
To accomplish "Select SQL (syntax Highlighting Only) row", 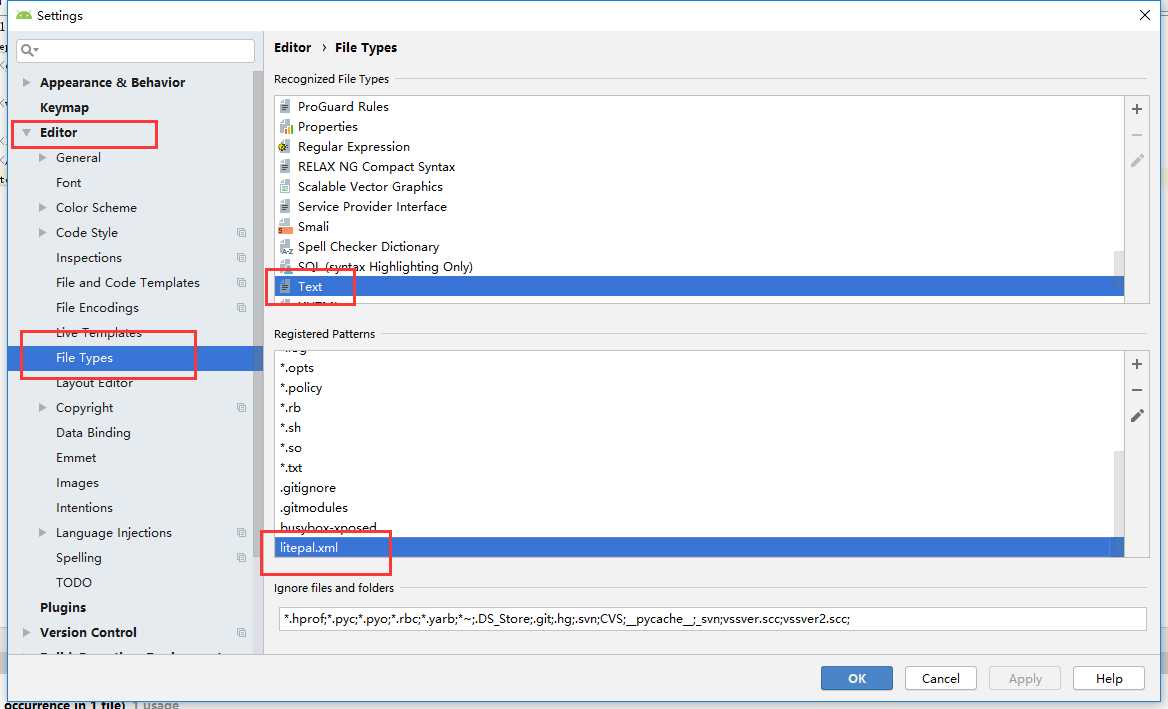I will pyautogui.click(x=699, y=267).
